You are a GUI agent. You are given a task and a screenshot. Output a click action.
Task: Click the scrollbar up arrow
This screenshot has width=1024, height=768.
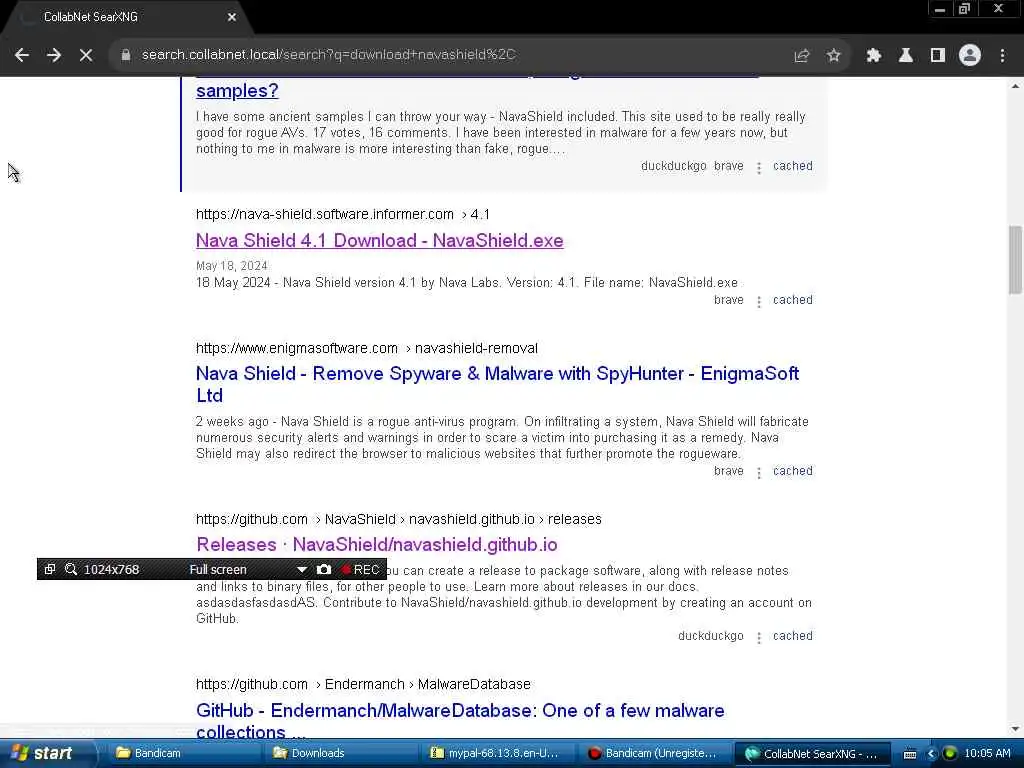(1015, 86)
